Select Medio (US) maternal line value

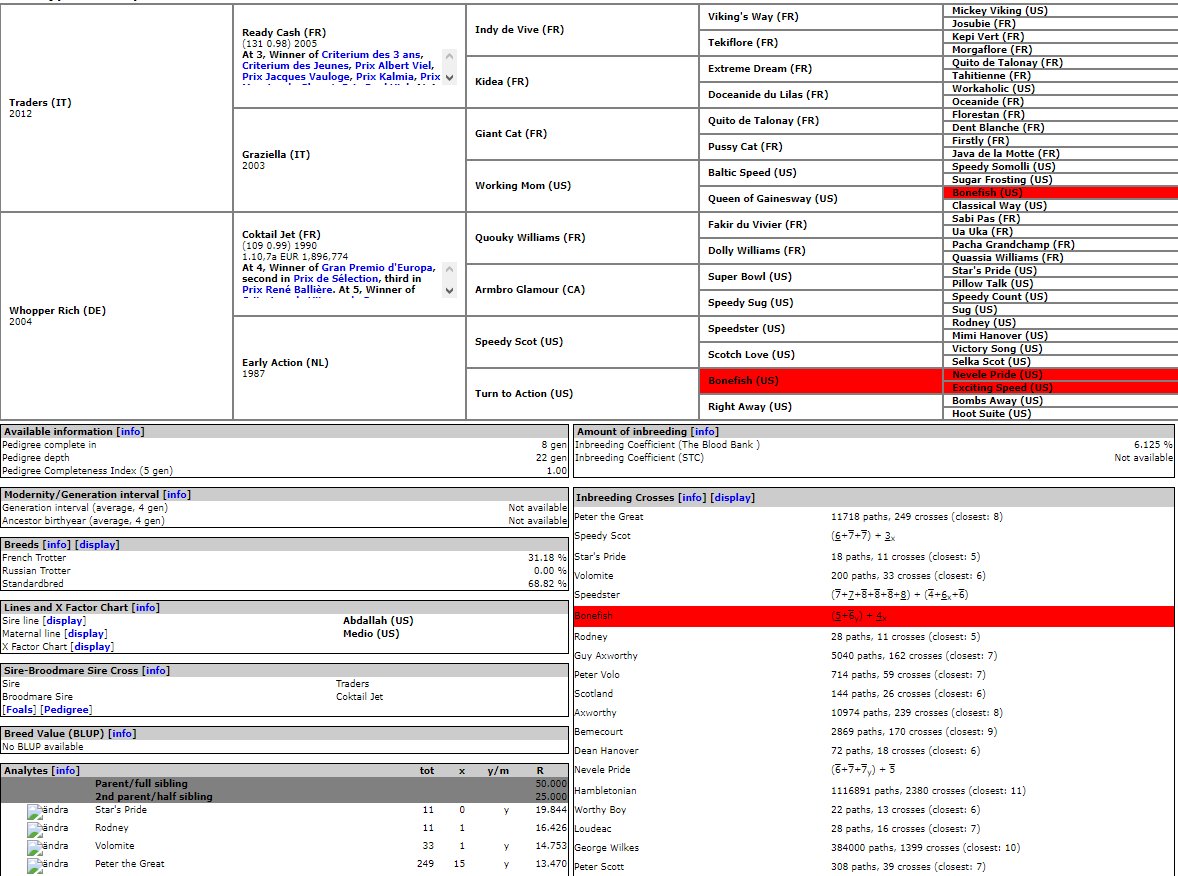click(x=371, y=633)
